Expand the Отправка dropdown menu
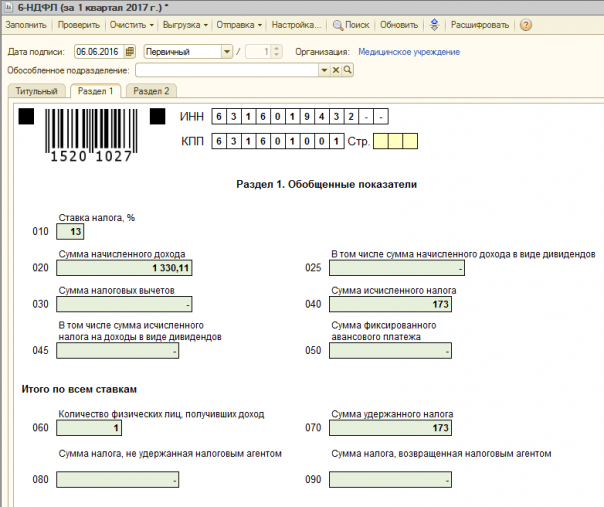The width and height of the screenshot is (604, 507). (x=239, y=24)
